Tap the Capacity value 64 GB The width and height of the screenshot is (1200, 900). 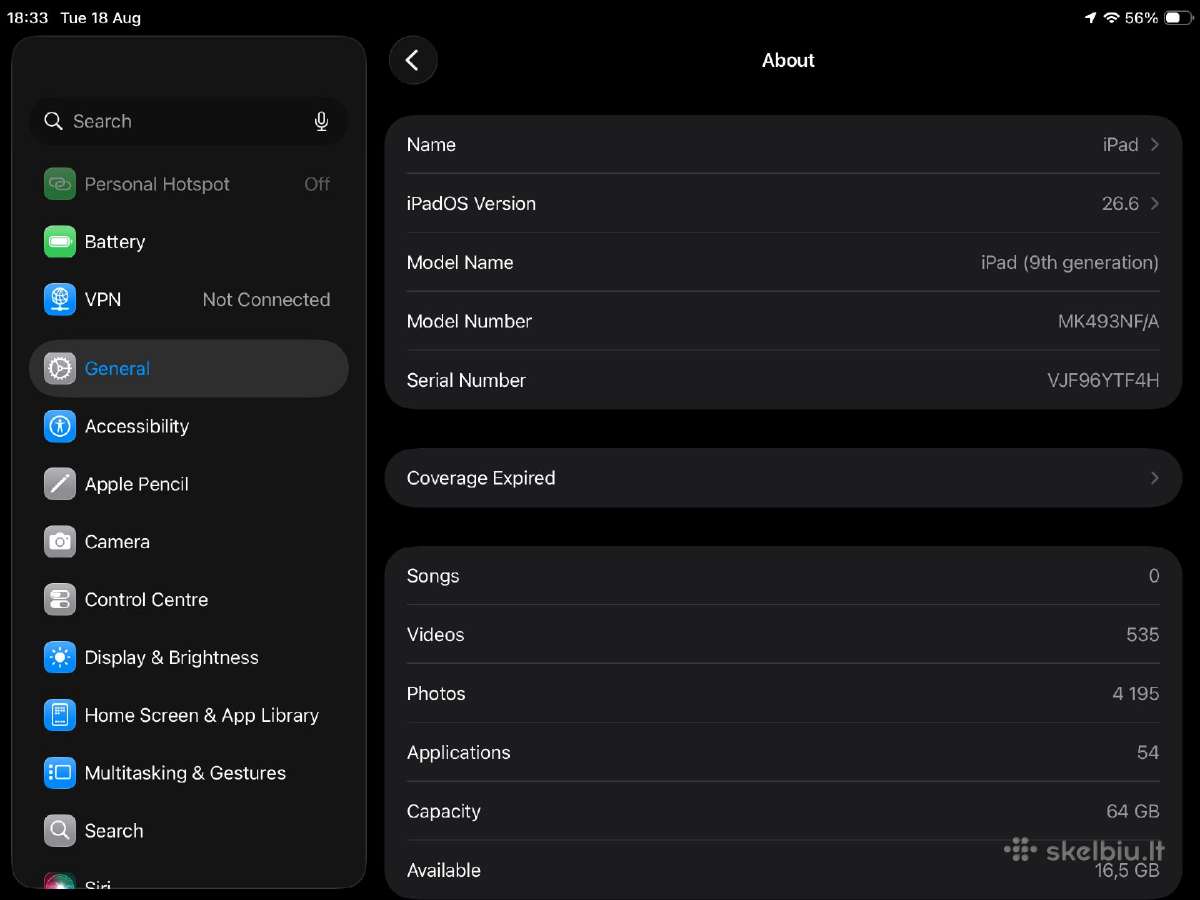[1132, 812]
